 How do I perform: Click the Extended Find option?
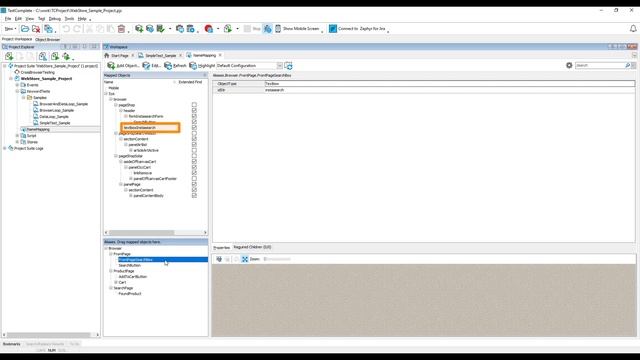(x=190, y=82)
